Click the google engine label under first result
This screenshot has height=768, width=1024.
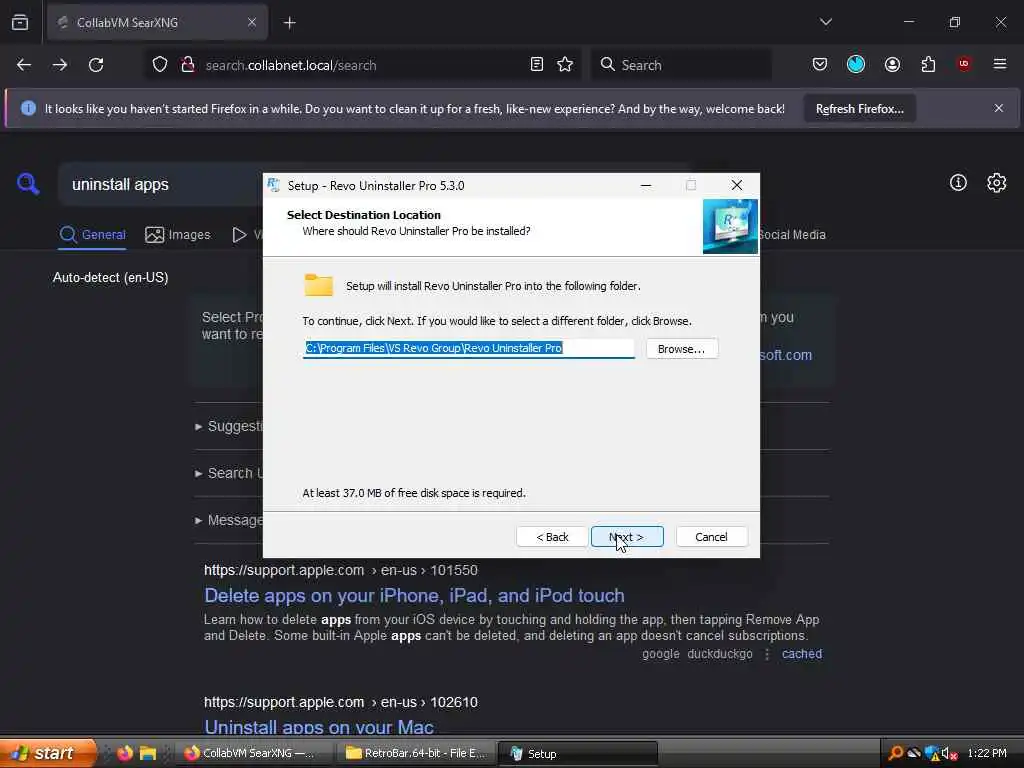[660, 654]
